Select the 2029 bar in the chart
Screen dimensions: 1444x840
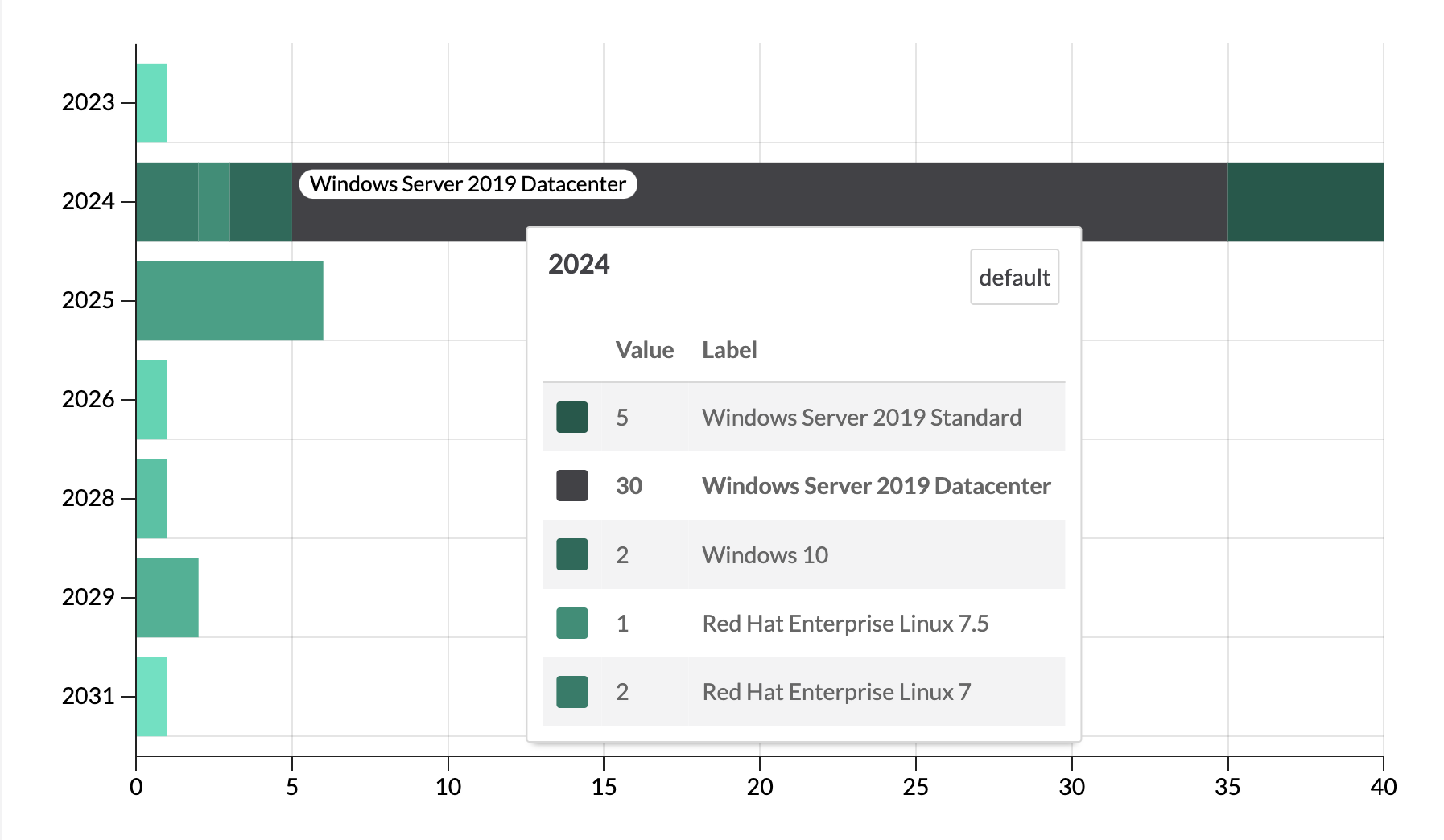167,598
